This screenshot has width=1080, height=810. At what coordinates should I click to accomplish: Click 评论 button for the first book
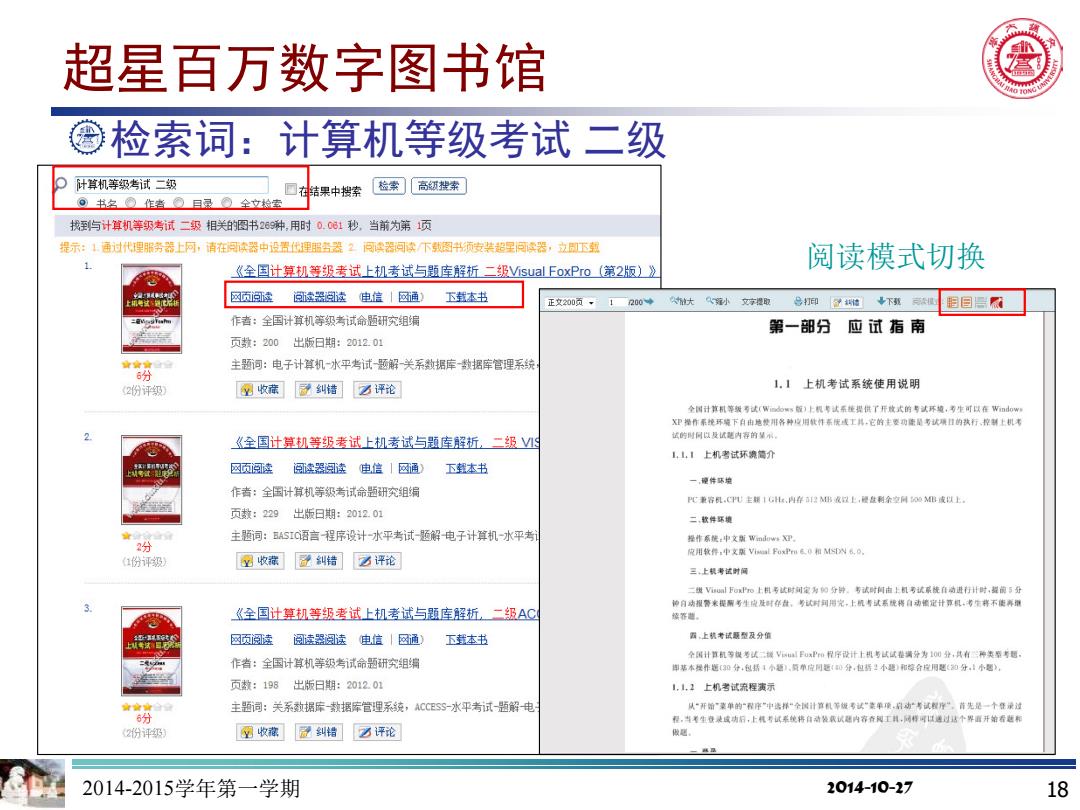tap(377, 390)
